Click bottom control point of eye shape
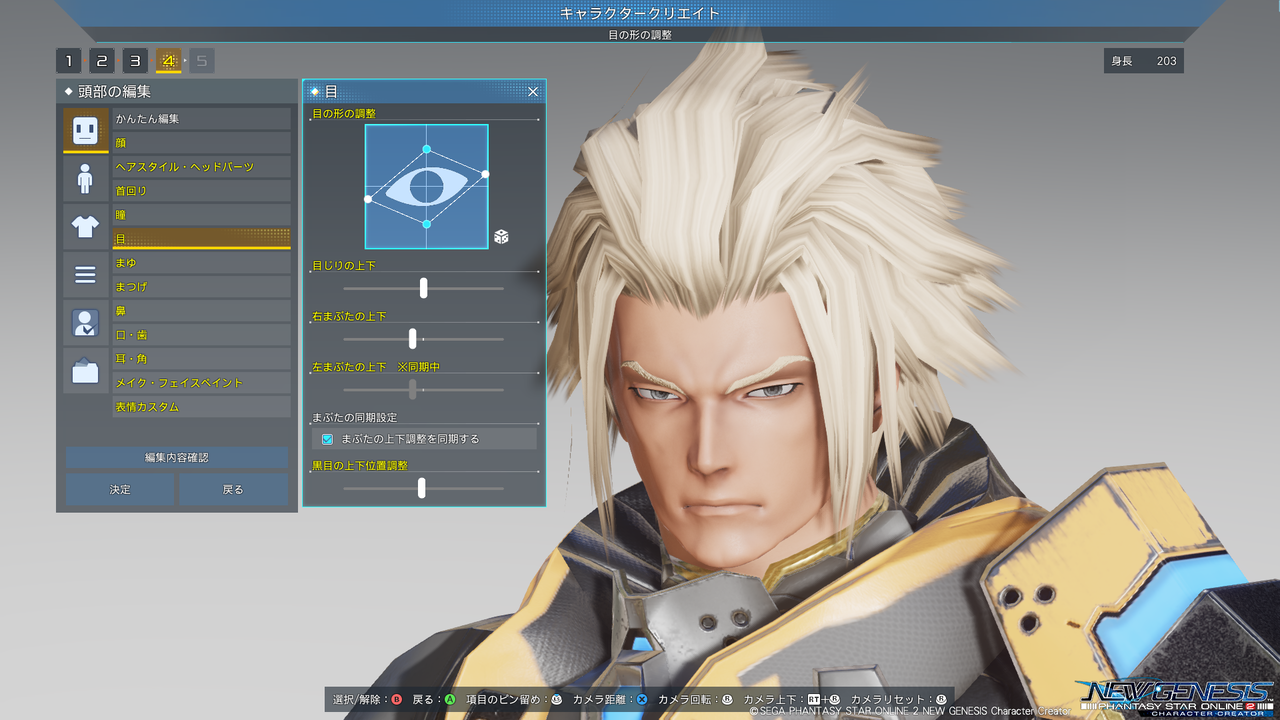This screenshot has height=720, width=1280. pos(427,224)
